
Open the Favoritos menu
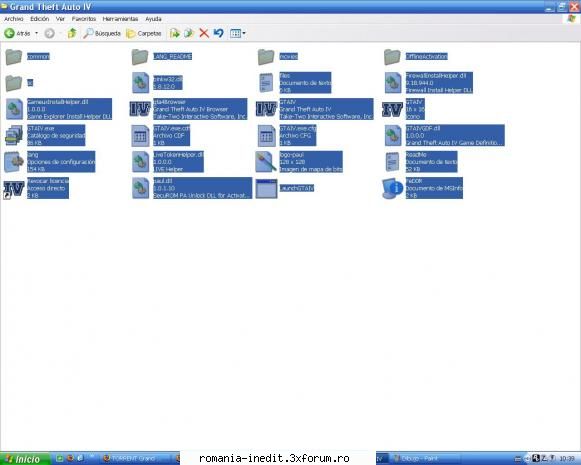point(84,19)
